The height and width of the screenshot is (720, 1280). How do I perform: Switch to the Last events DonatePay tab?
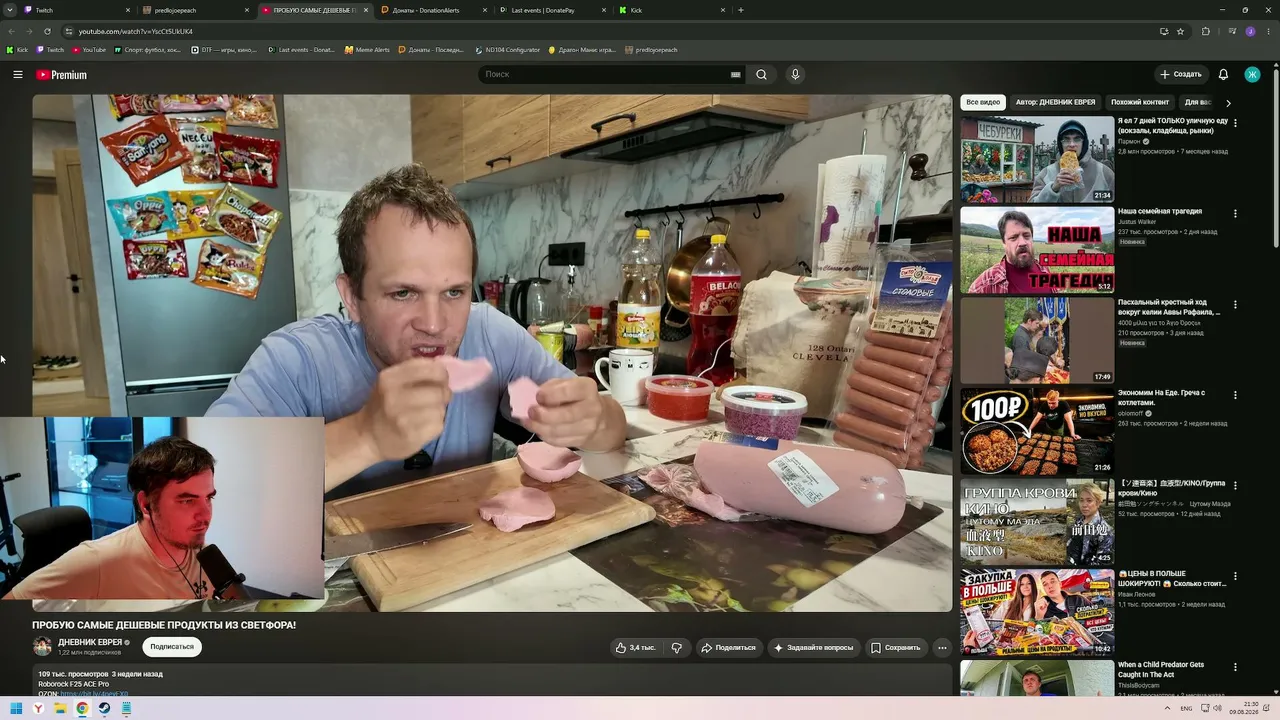(x=554, y=10)
